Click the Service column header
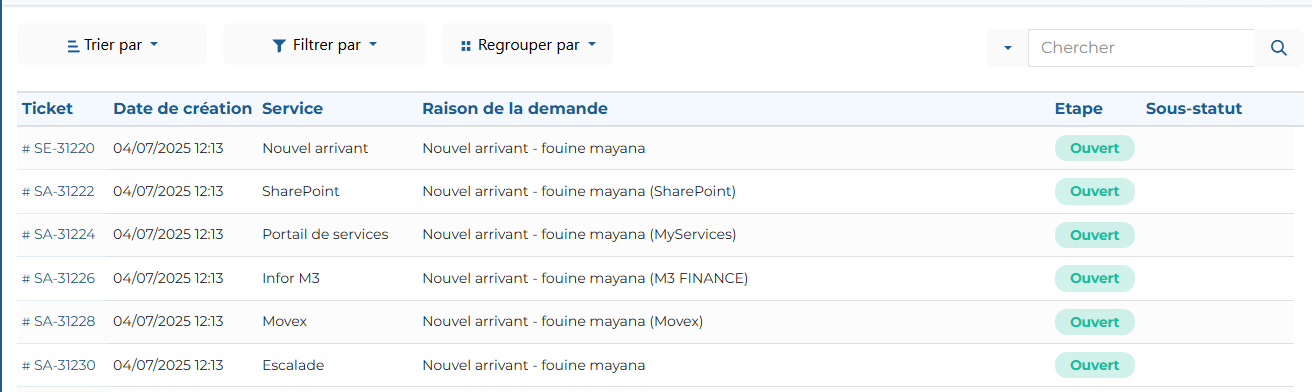The width and height of the screenshot is (1312, 392). [x=292, y=108]
